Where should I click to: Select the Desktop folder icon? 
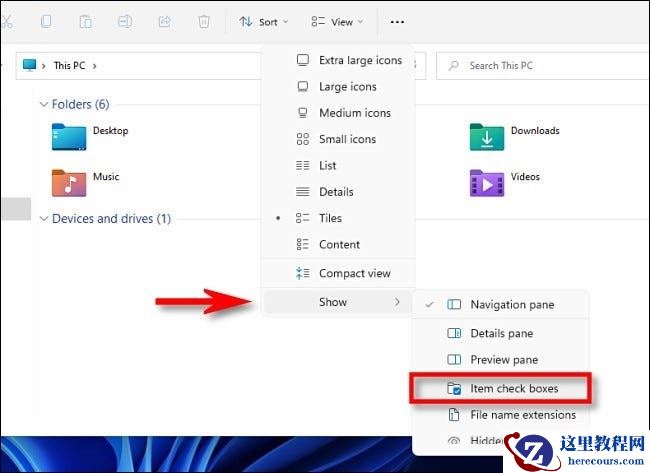coord(69,137)
